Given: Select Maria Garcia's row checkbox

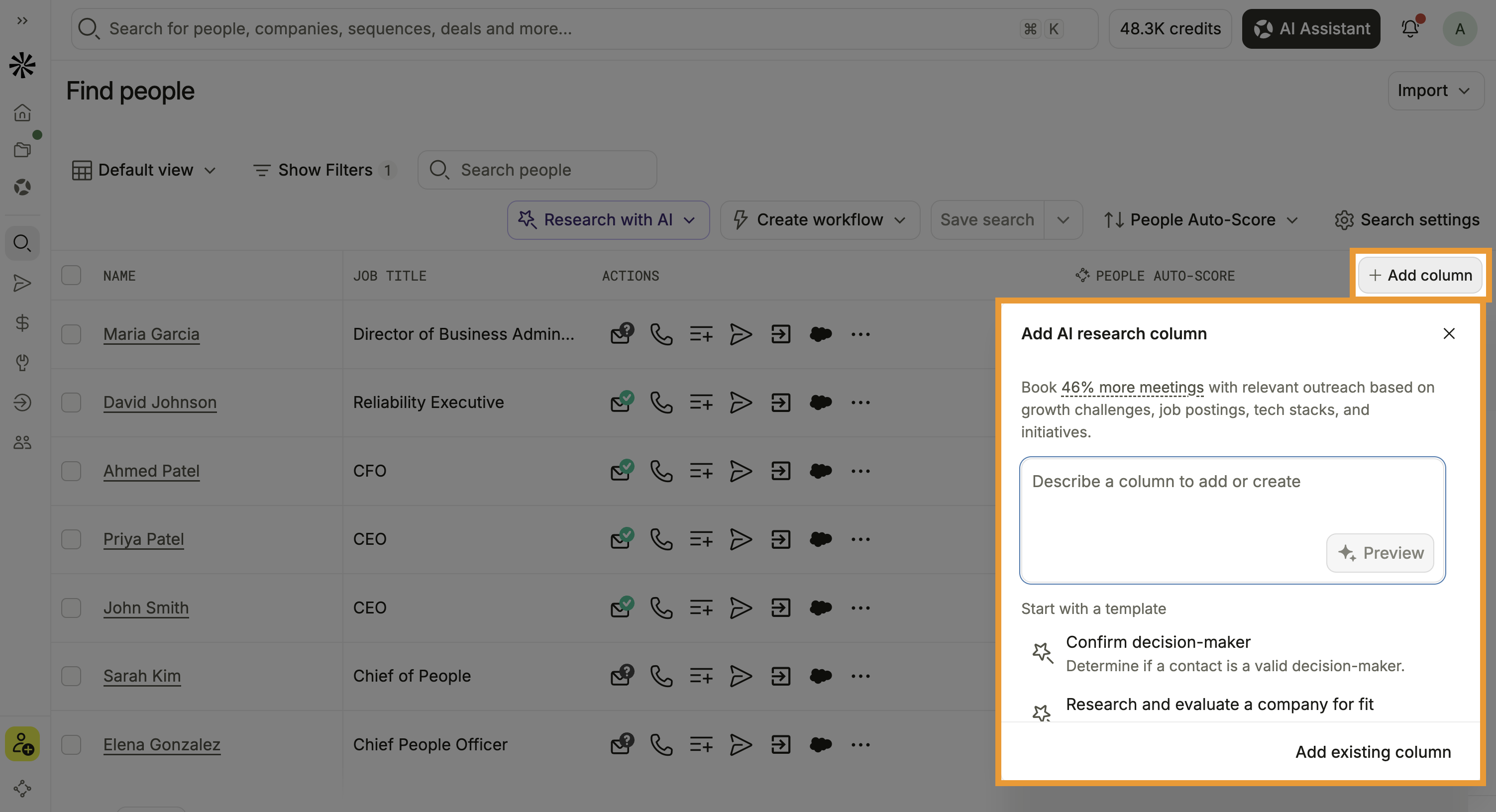Looking at the screenshot, I should pyautogui.click(x=72, y=334).
